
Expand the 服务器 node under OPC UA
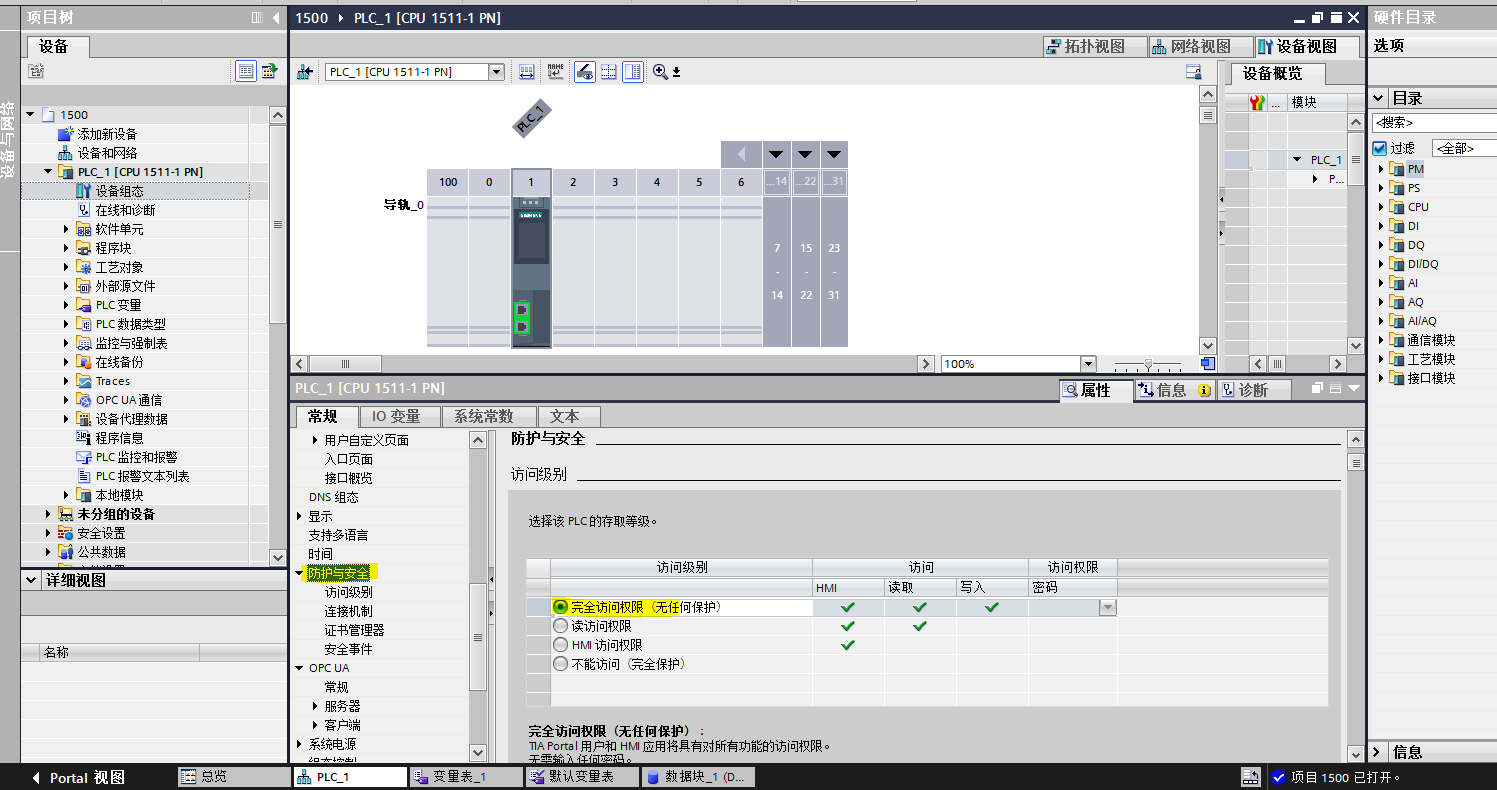point(315,706)
